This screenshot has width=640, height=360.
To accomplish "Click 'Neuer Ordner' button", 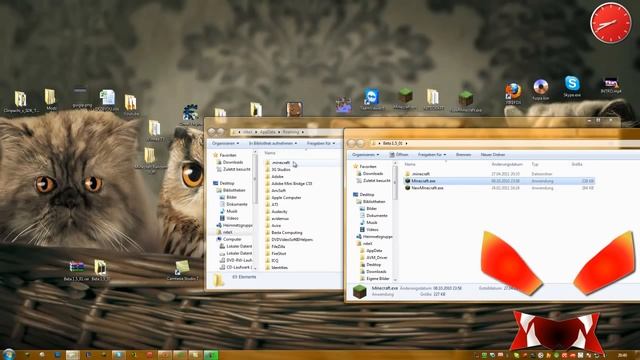I will [x=493, y=155].
